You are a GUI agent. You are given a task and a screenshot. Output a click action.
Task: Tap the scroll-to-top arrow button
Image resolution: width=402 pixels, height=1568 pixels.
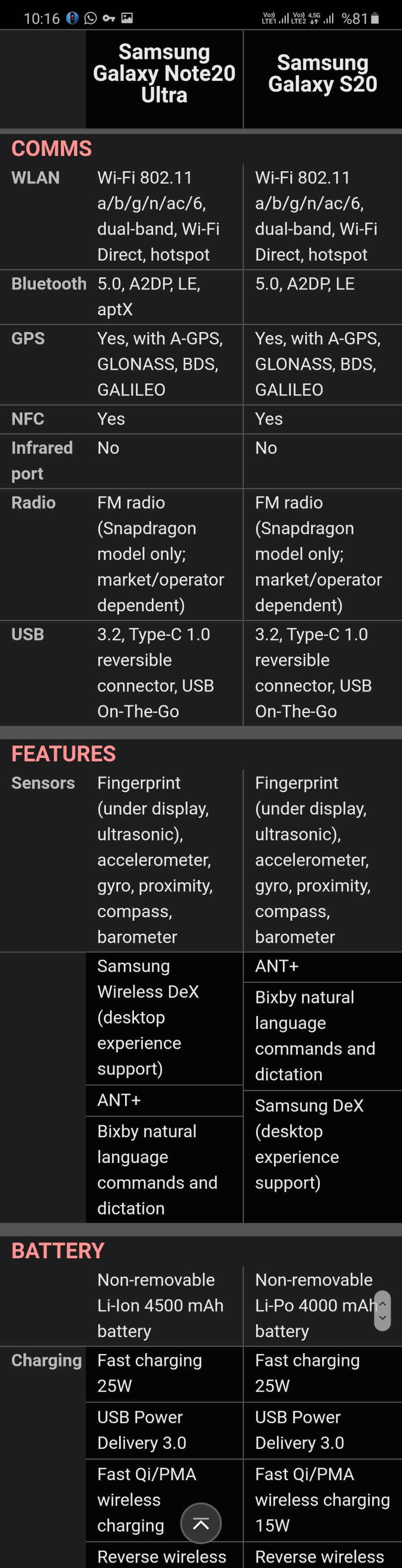click(x=201, y=1523)
